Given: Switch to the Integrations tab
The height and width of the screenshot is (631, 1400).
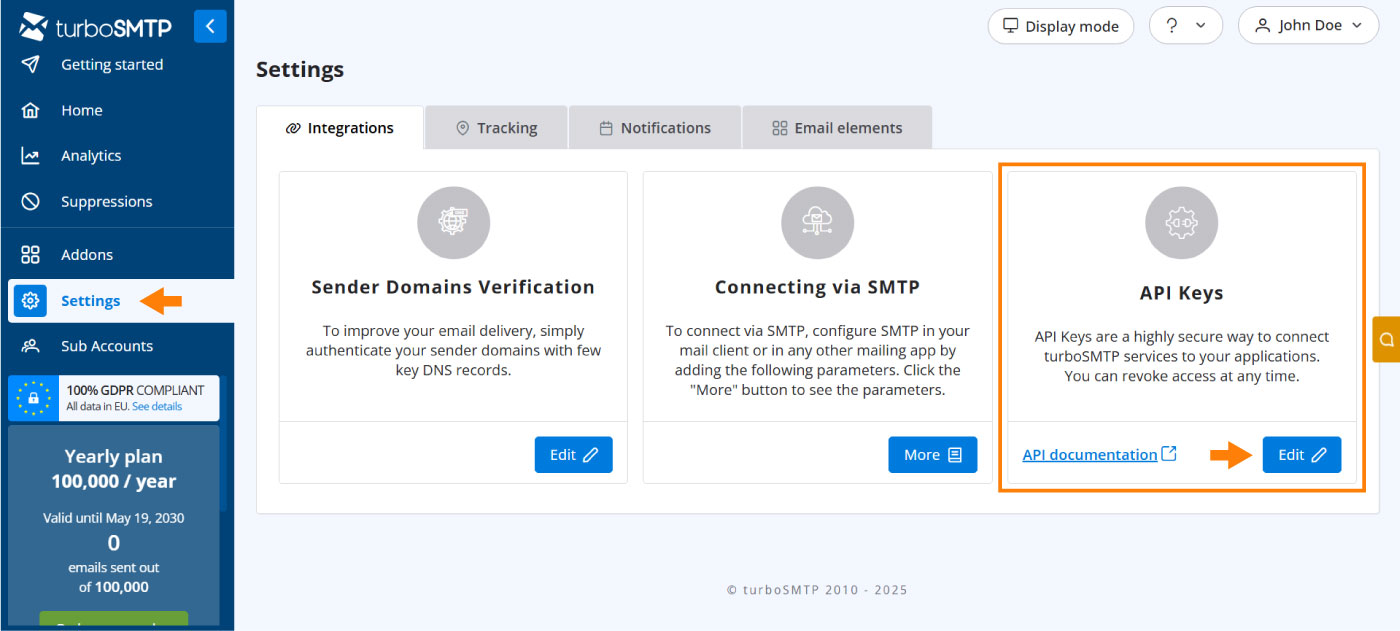Looking at the screenshot, I should pos(340,128).
